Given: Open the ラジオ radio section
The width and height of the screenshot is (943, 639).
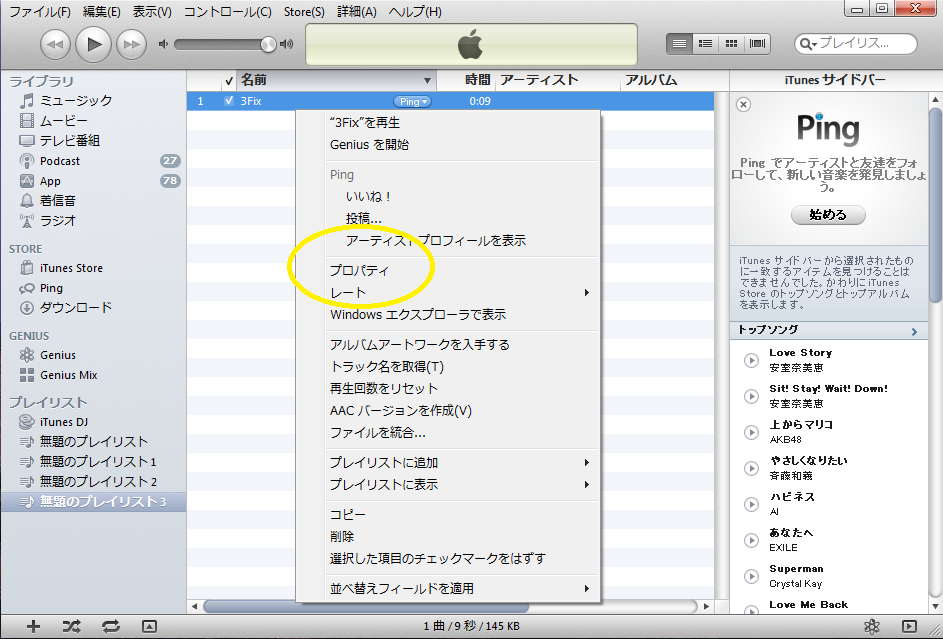Looking at the screenshot, I should pyautogui.click(x=58, y=221).
